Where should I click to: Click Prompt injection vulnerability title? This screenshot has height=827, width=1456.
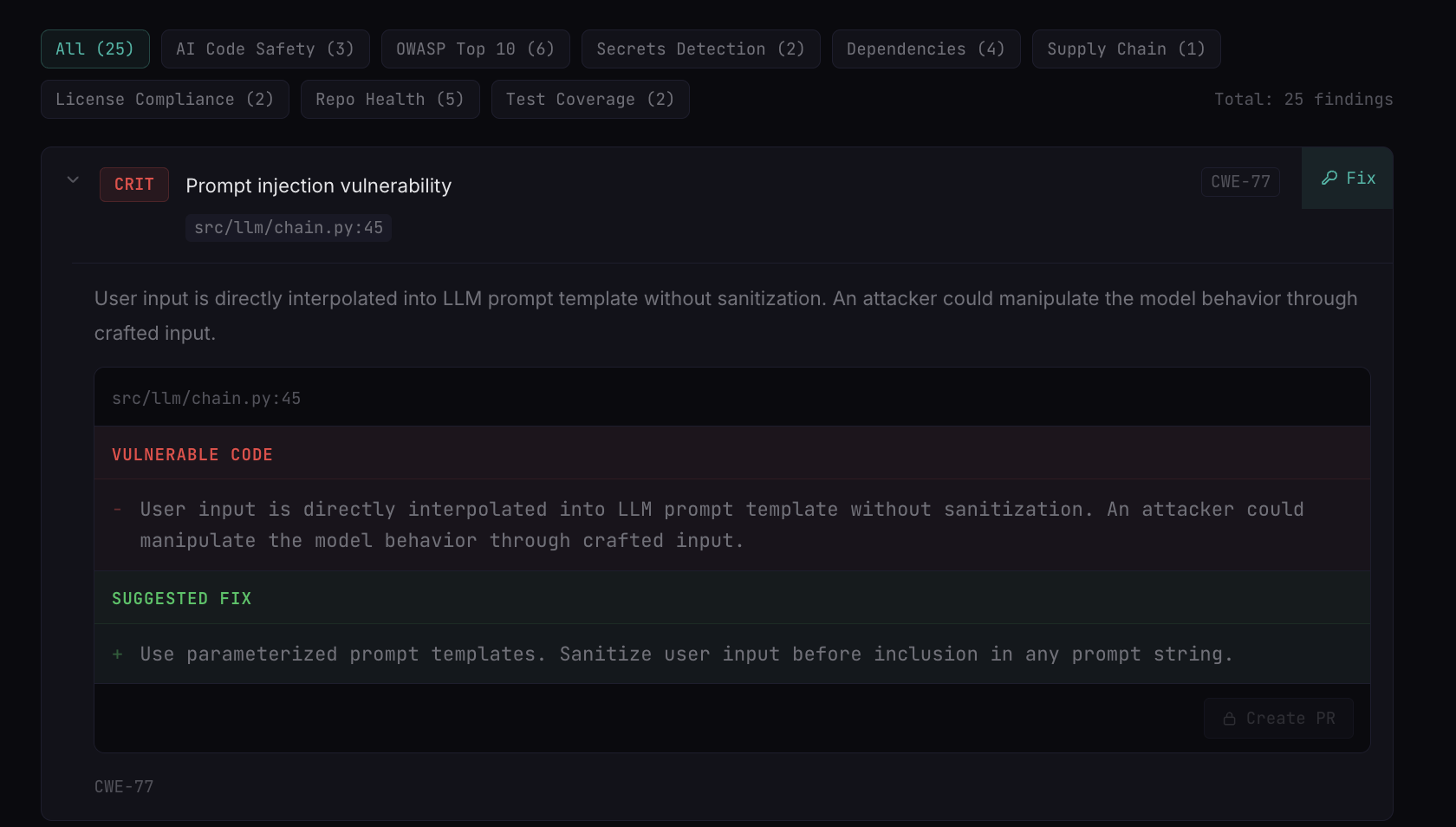[319, 186]
